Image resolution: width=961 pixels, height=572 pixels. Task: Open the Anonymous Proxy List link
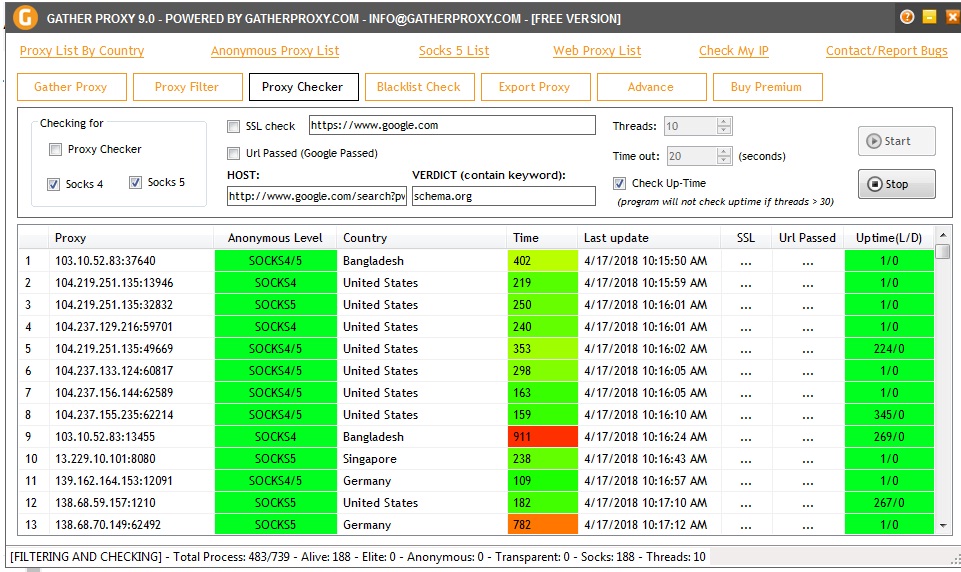275,51
